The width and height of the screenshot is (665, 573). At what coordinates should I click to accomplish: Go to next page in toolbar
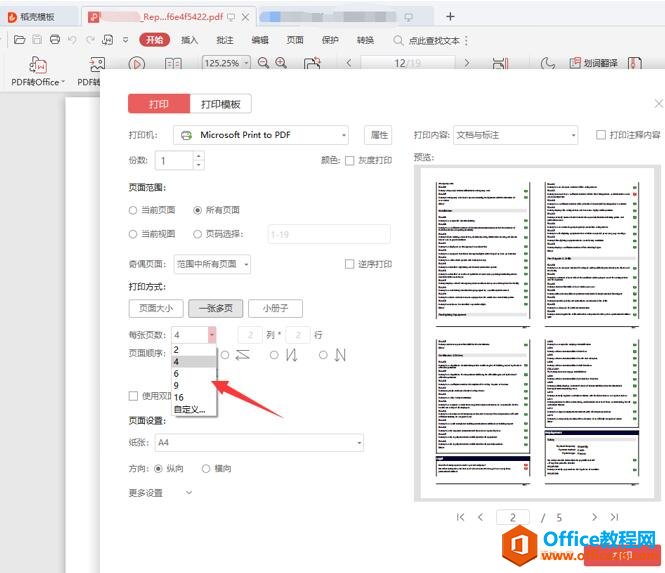[467, 63]
